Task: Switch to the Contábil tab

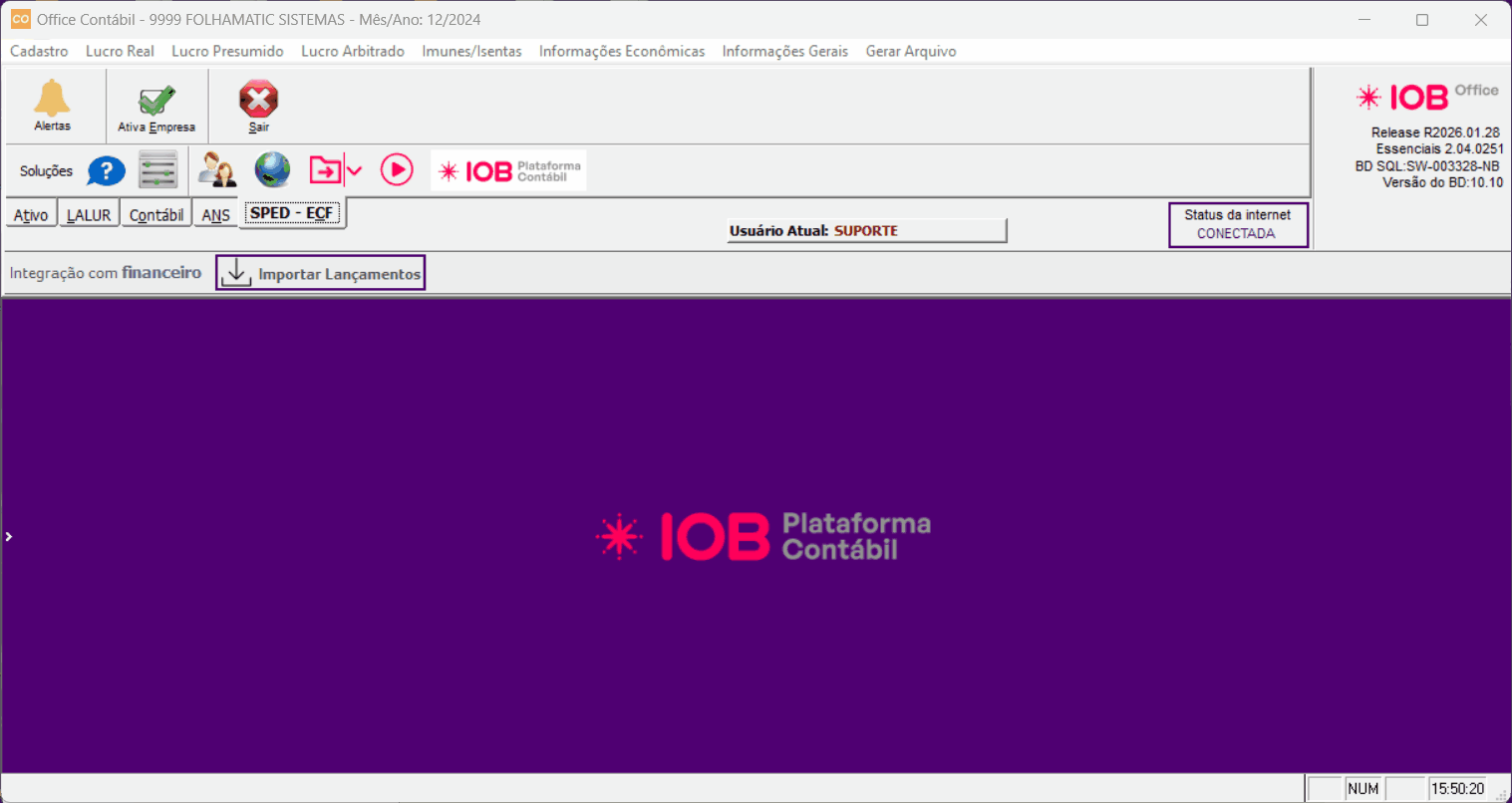Action: coord(156,215)
